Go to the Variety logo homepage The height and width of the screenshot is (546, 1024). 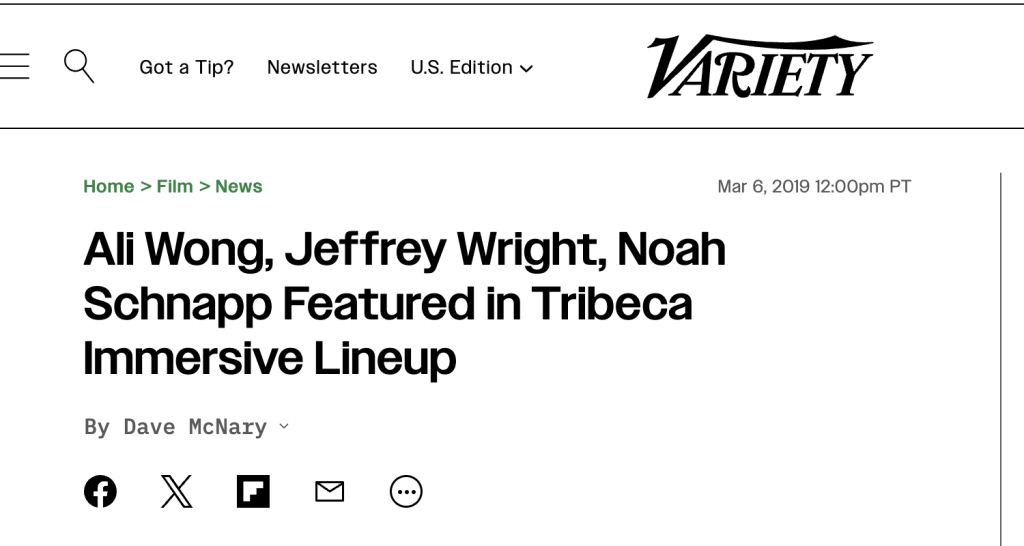[x=759, y=67]
